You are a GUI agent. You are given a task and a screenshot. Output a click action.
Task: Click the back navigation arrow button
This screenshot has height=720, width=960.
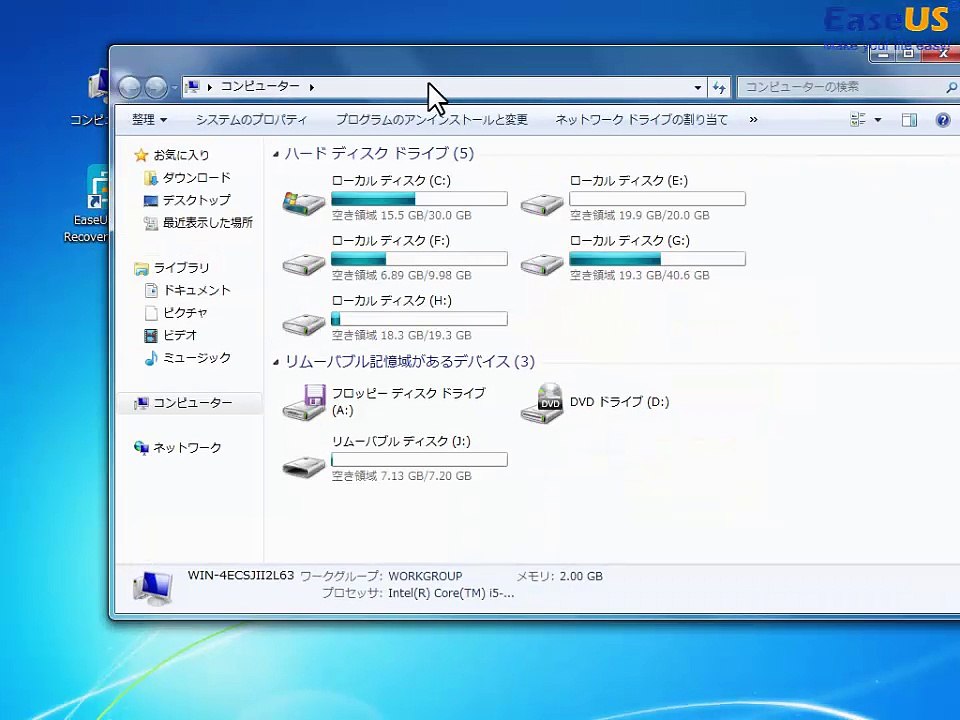point(130,88)
